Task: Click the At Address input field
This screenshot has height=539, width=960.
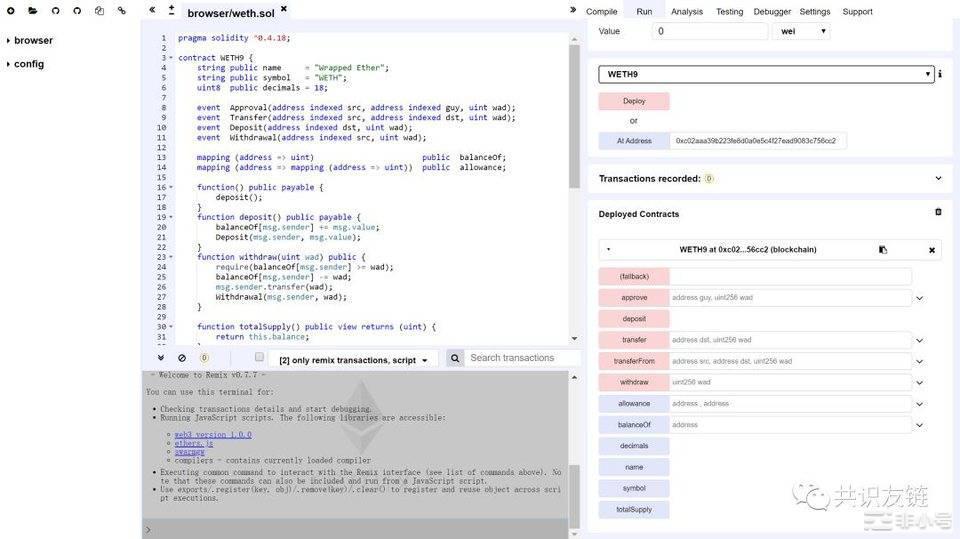Action: [x=758, y=141]
